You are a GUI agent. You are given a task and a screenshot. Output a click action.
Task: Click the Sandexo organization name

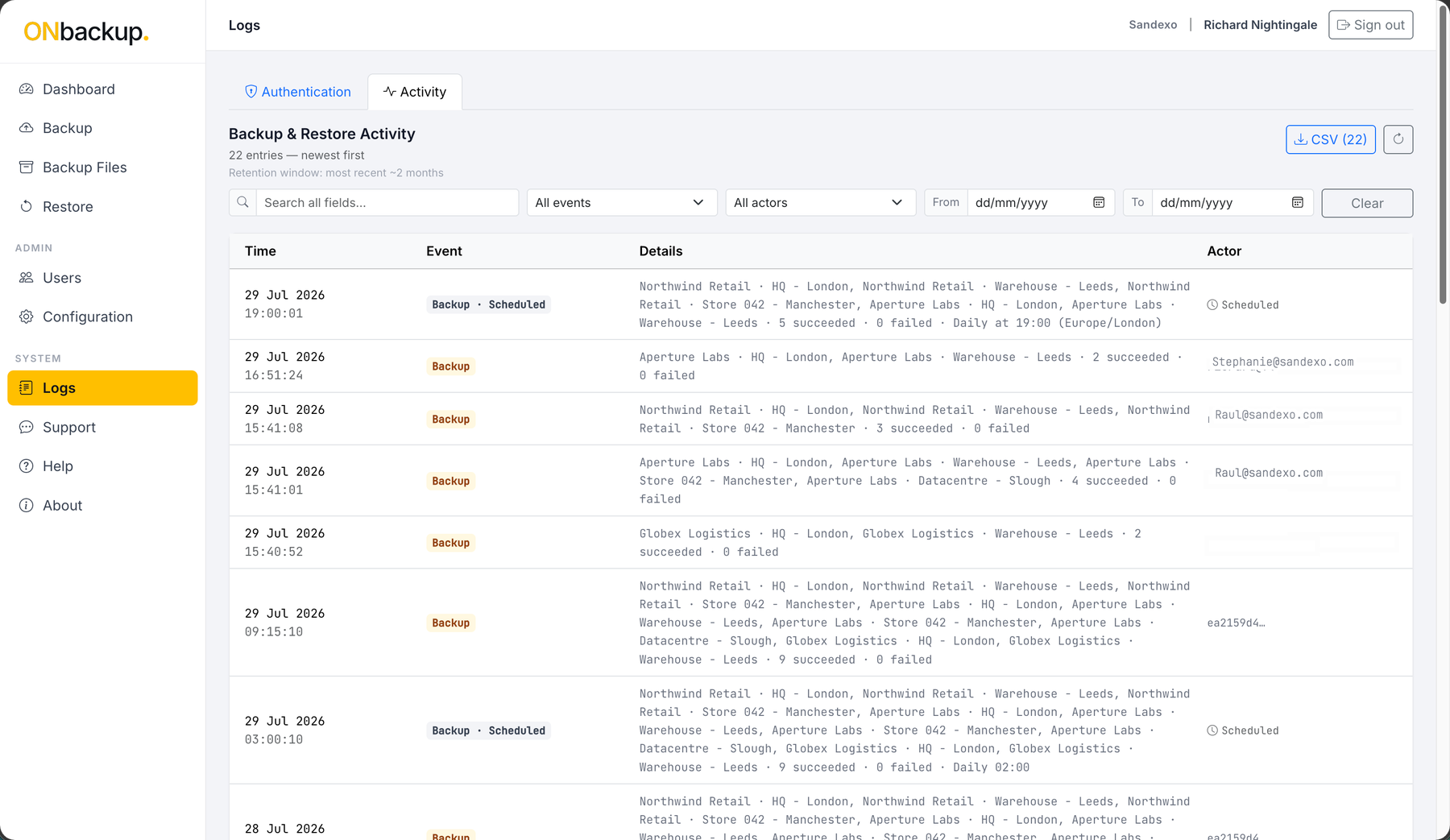(x=1153, y=25)
